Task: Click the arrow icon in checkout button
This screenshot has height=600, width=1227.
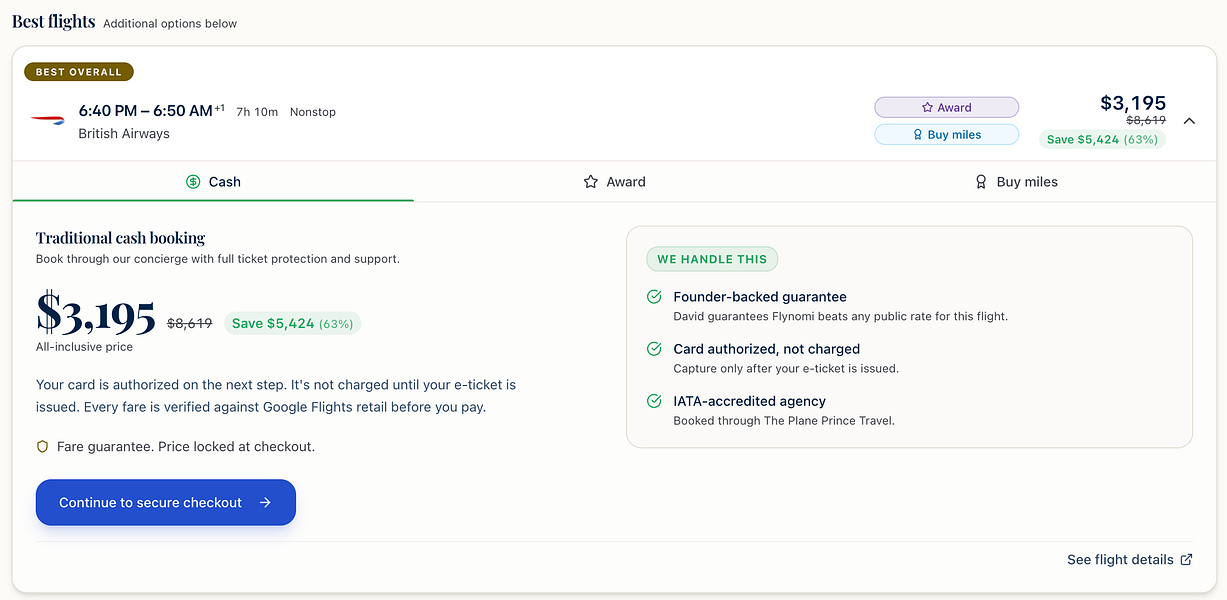Action: point(265,503)
